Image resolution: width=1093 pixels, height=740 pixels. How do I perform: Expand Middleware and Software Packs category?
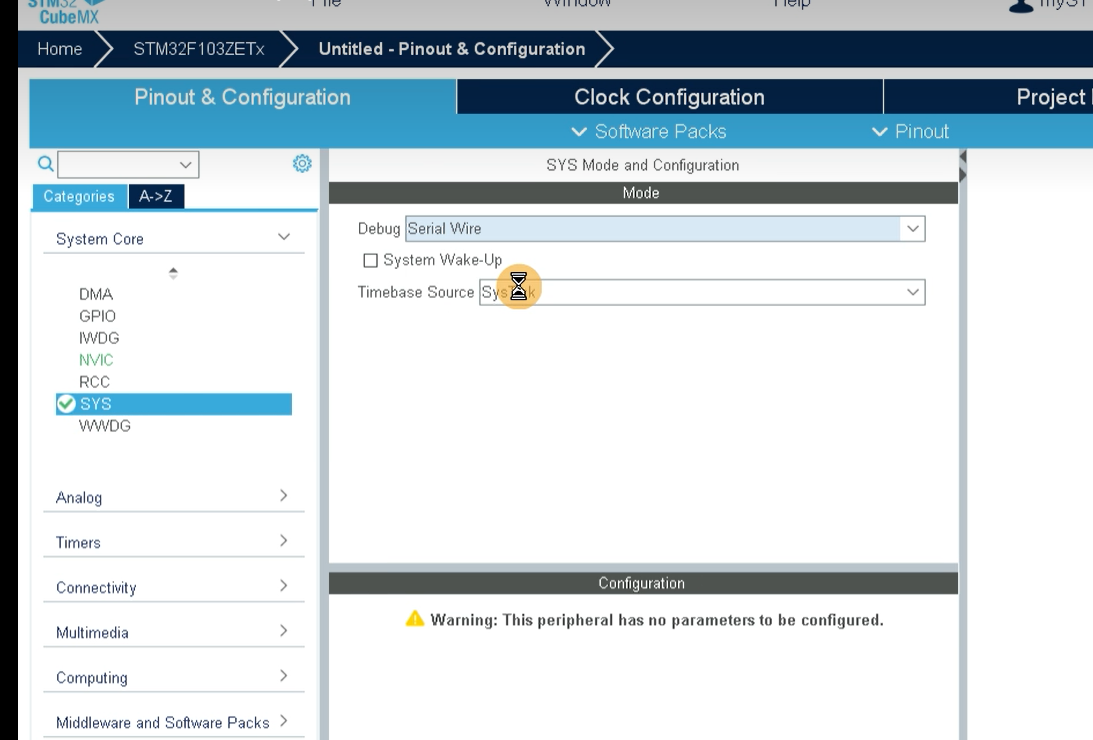coord(173,722)
